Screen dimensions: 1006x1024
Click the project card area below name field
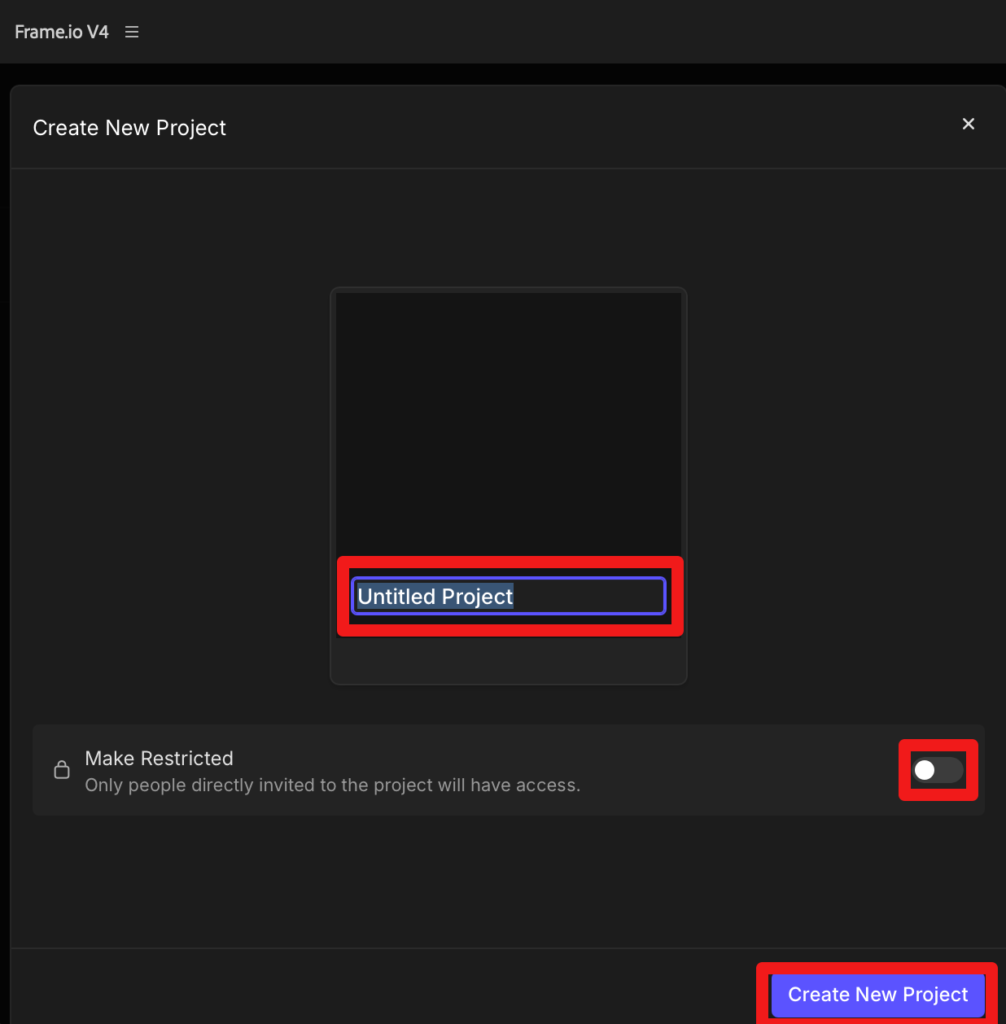pyautogui.click(x=508, y=660)
